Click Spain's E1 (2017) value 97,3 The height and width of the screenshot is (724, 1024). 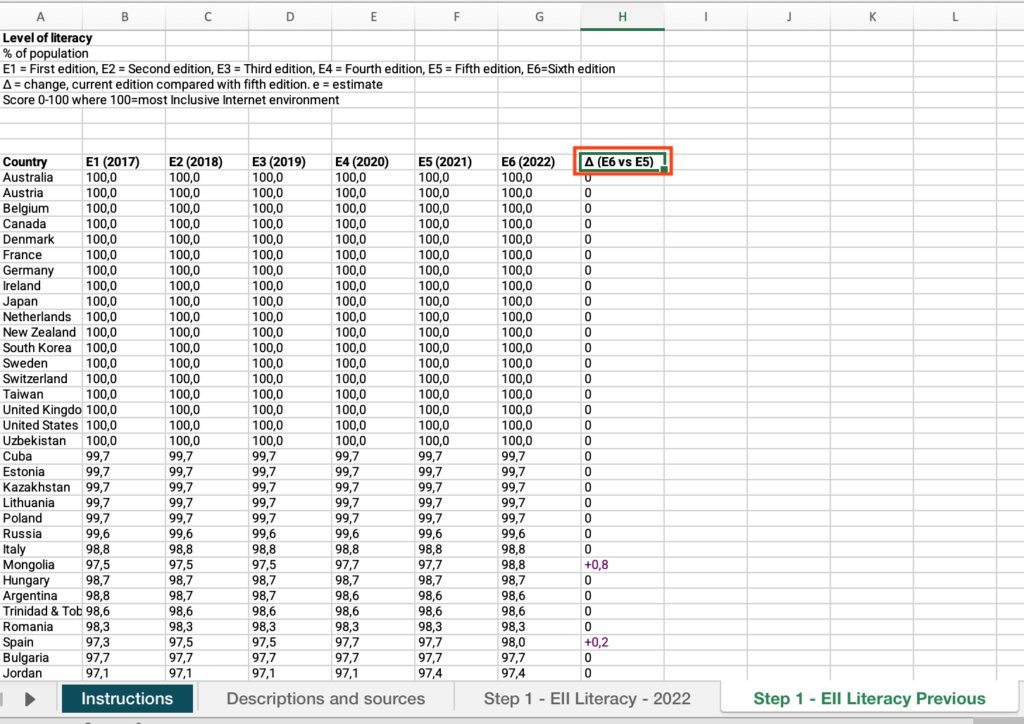pyautogui.click(x=124, y=642)
